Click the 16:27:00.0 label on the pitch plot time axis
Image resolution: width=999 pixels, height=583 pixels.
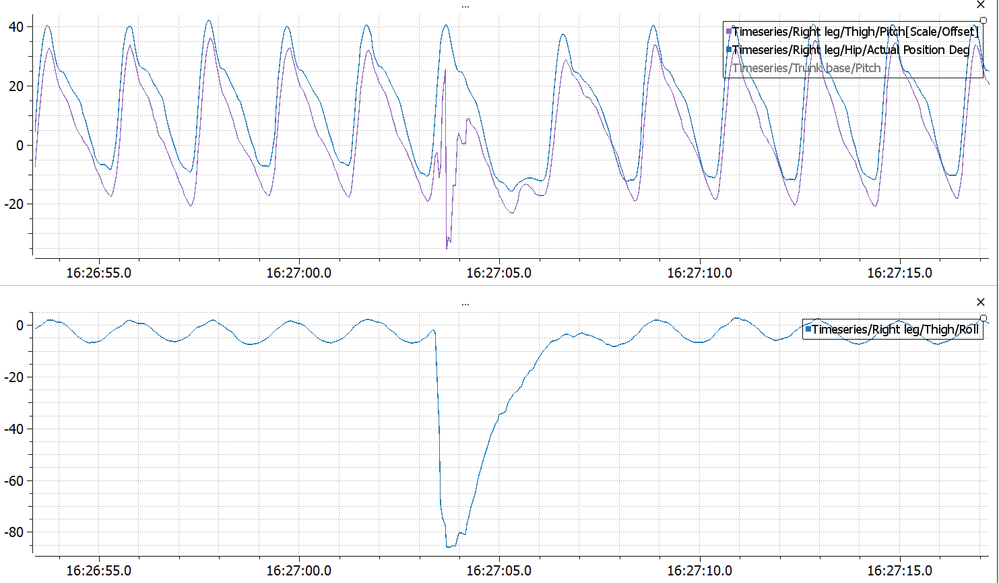click(x=299, y=273)
